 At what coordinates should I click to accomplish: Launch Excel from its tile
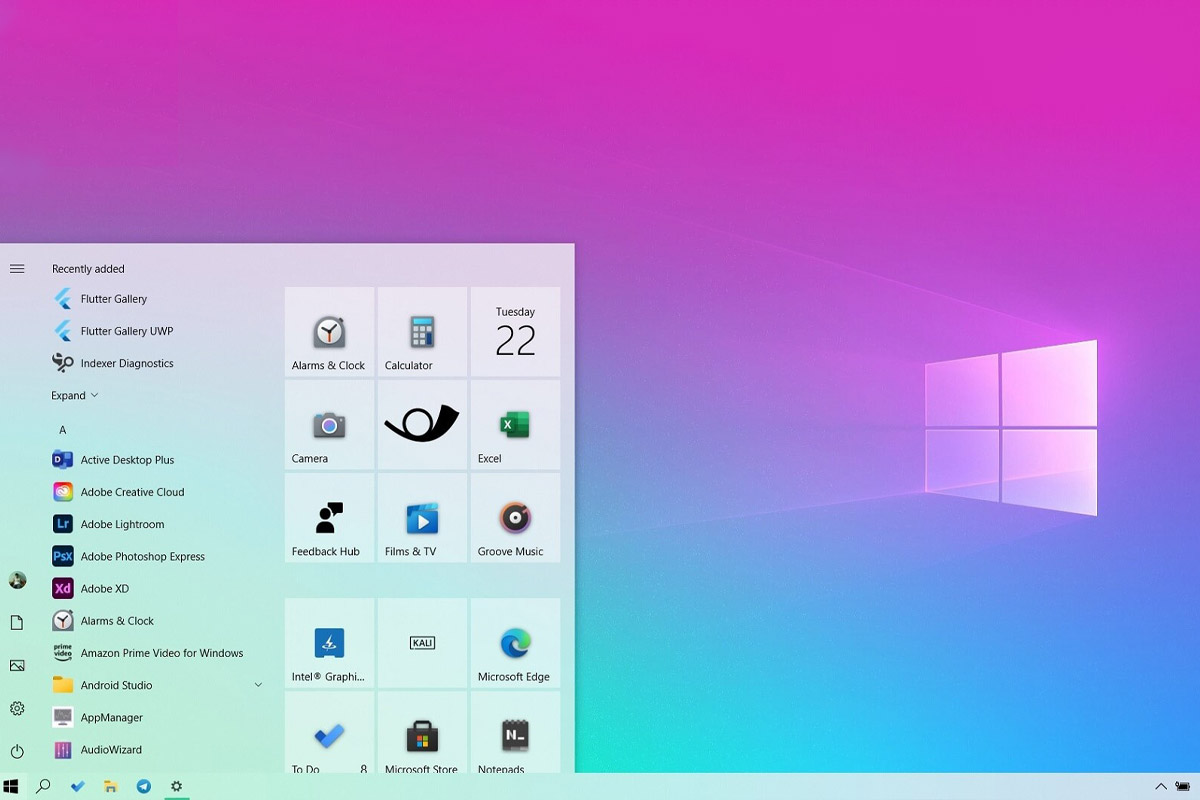pyautogui.click(x=515, y=425)
